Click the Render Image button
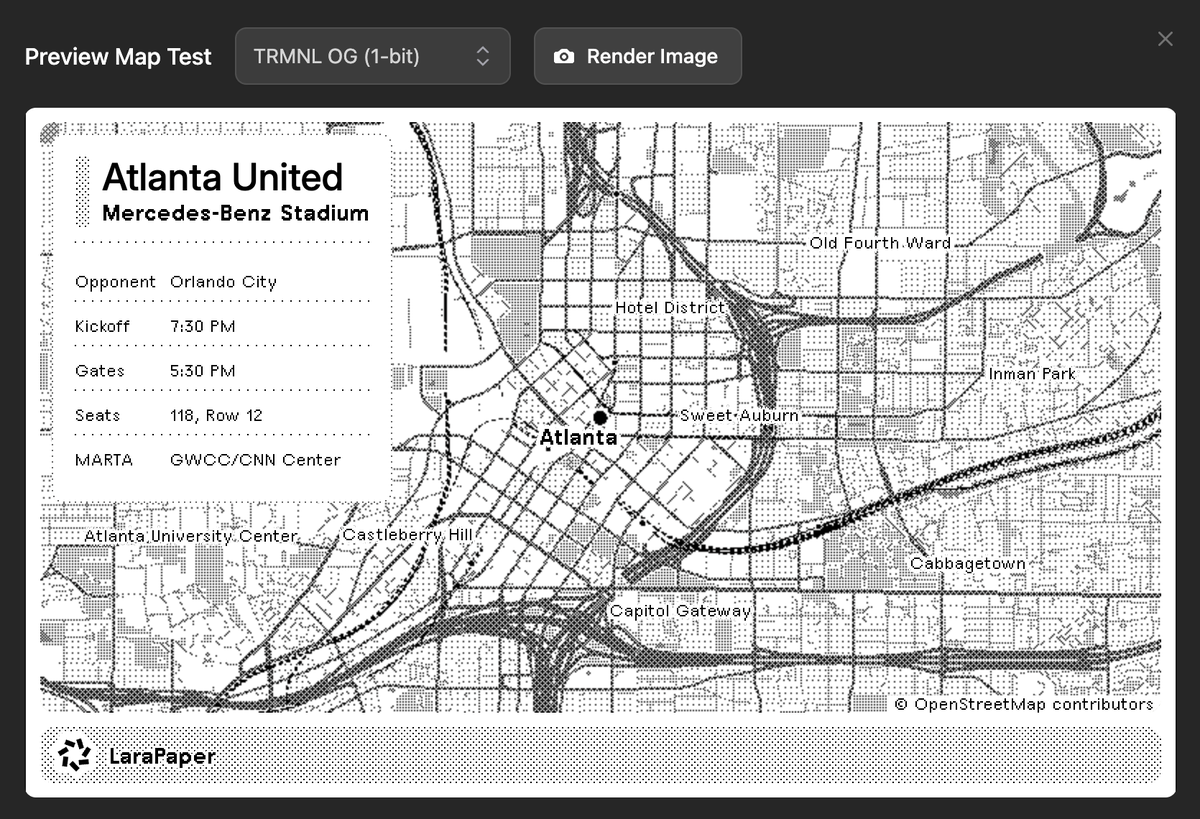The image size is (1200, 819). click(638, 56)
